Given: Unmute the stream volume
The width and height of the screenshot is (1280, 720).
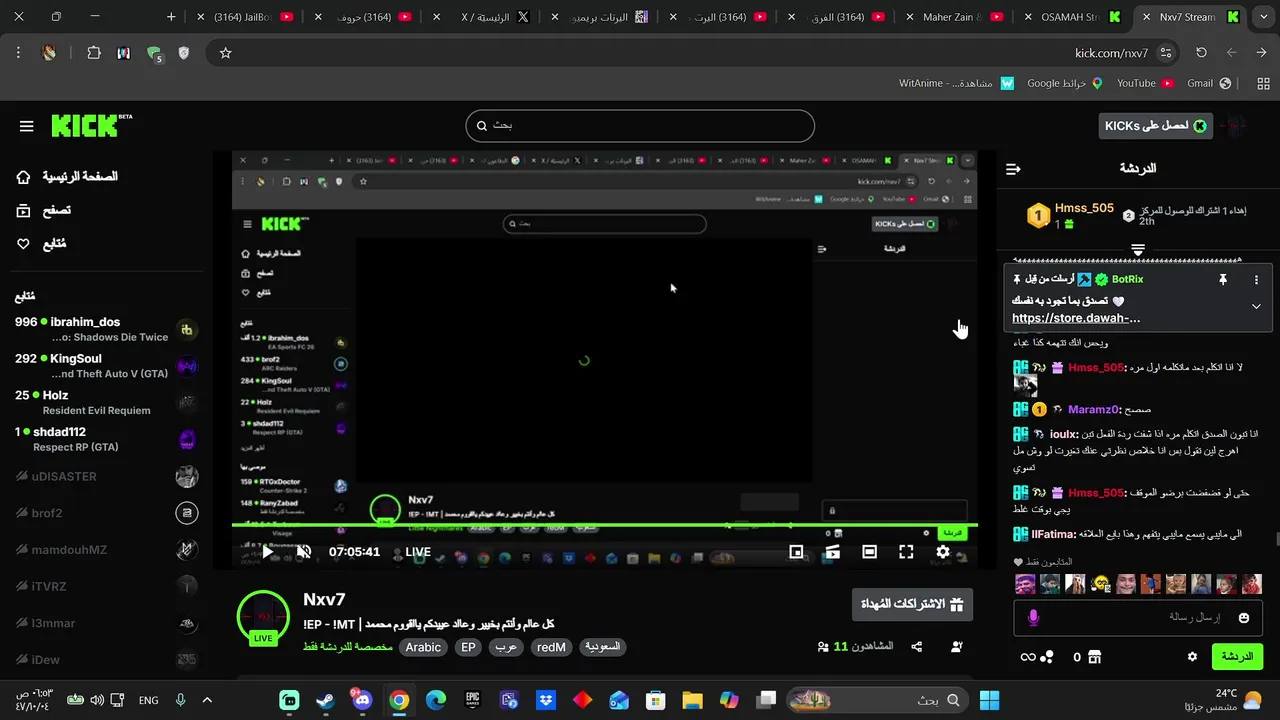Looking at the screenshot, I should click(x=304, y=552).
